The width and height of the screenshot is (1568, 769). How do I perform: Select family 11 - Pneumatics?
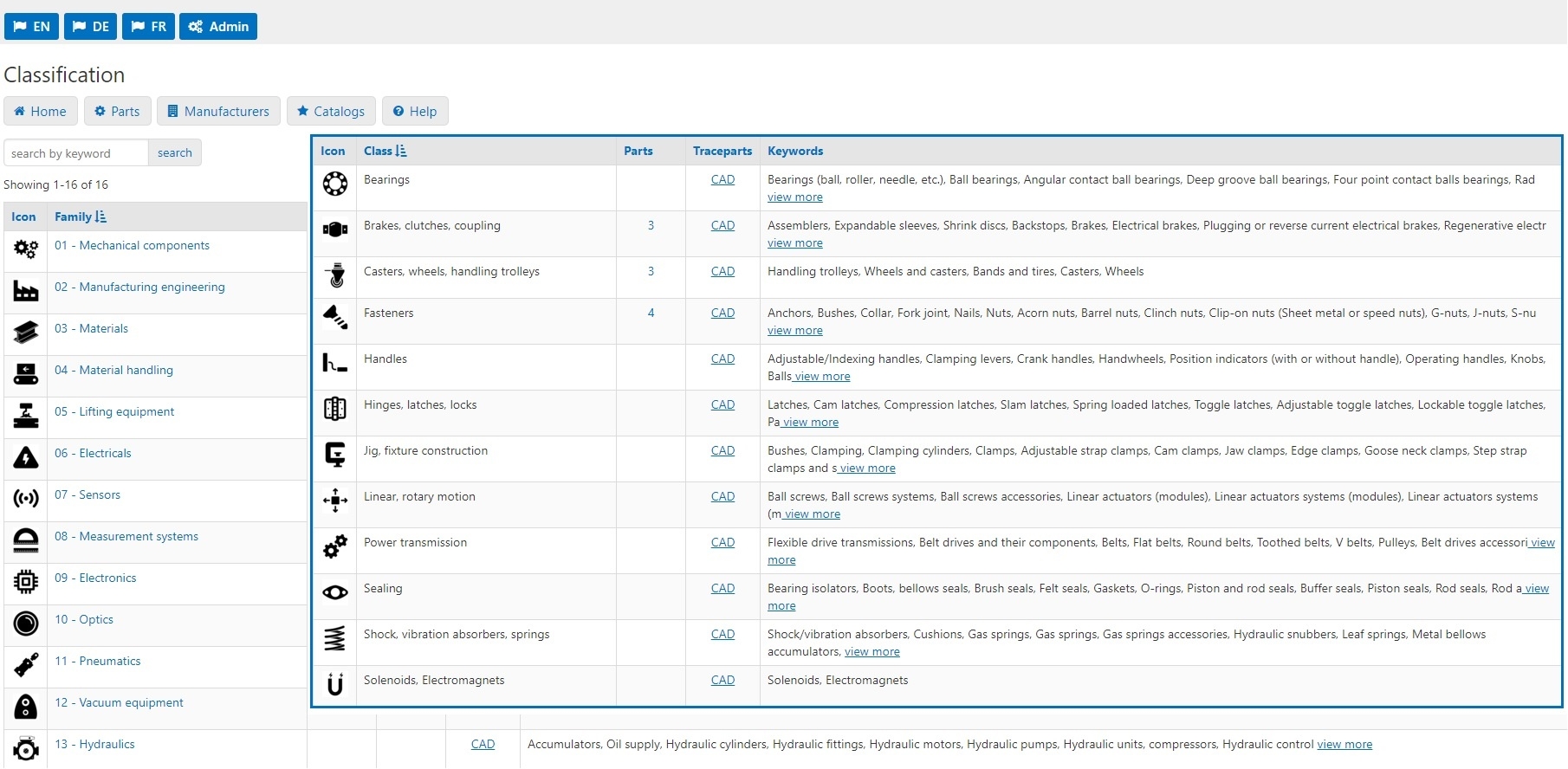97,662
